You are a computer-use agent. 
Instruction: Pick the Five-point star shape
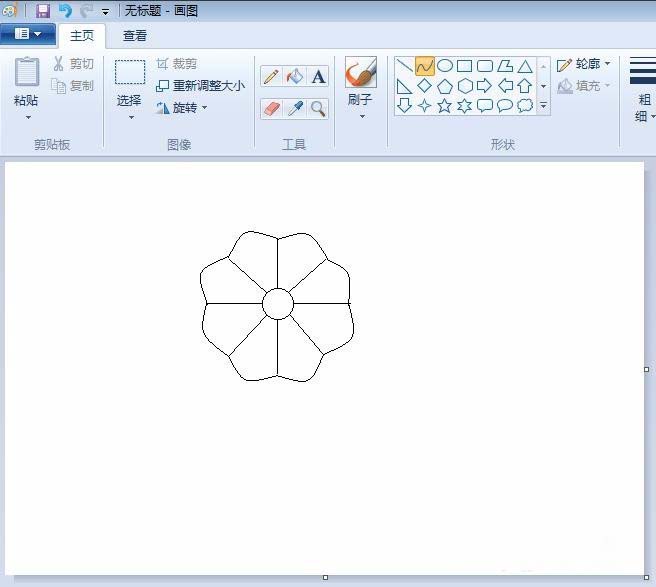click(x=445, y=105)
